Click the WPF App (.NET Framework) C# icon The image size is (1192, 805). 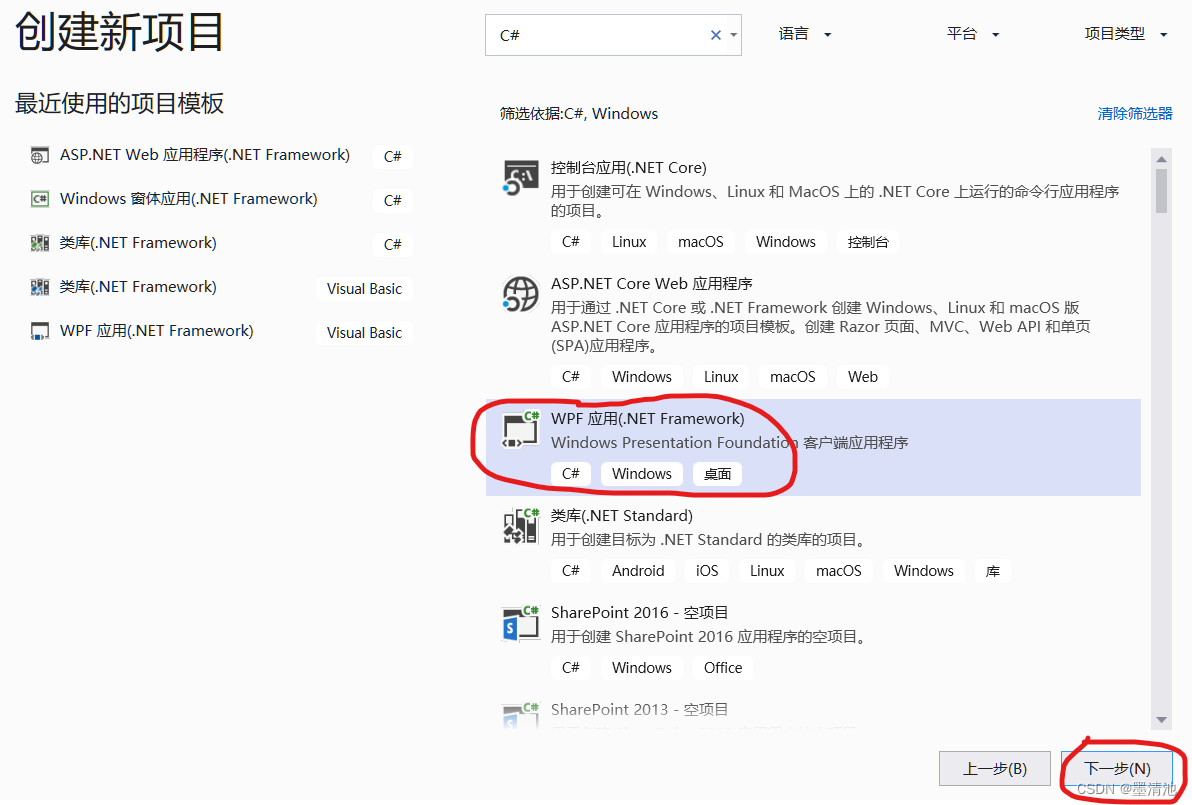coord(521,429)
